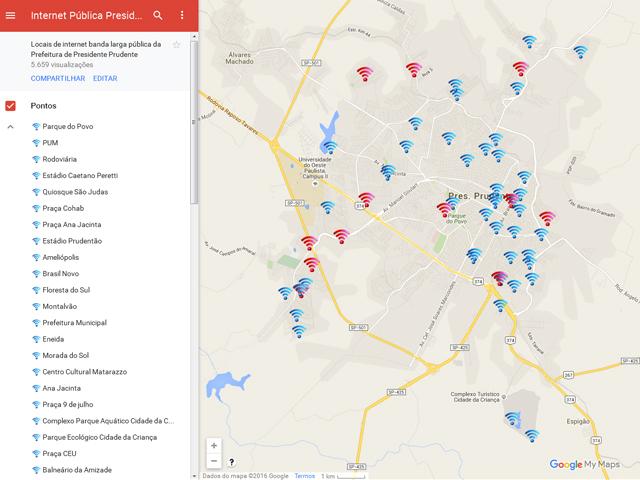Viewport: 640px width, 480px height.
Task: Click the sidebar vertical scrollbar thumb
Action: [194, 122]
